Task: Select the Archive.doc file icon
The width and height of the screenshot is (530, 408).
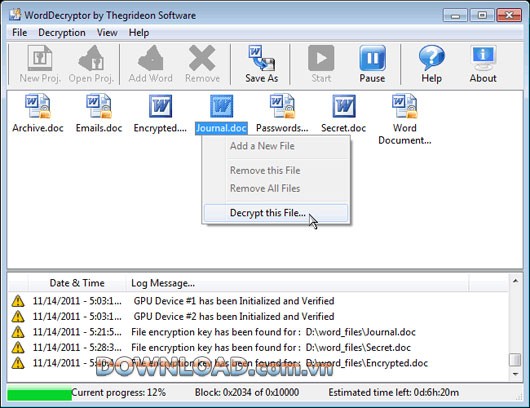Action: click(38, 106)
